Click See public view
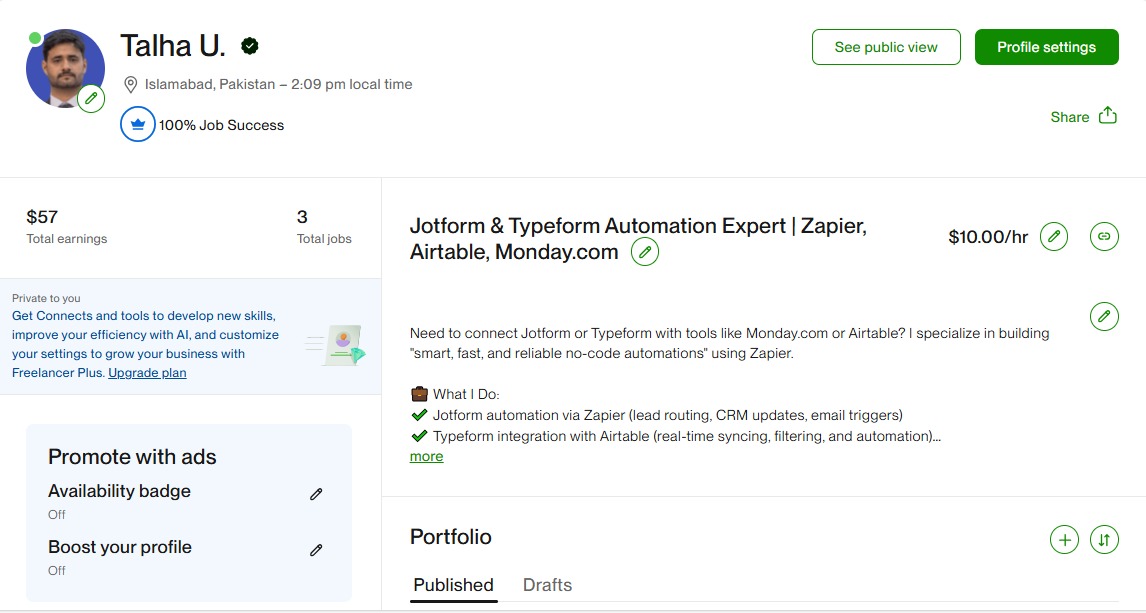 pyautogui.click(x=886, y=46)
